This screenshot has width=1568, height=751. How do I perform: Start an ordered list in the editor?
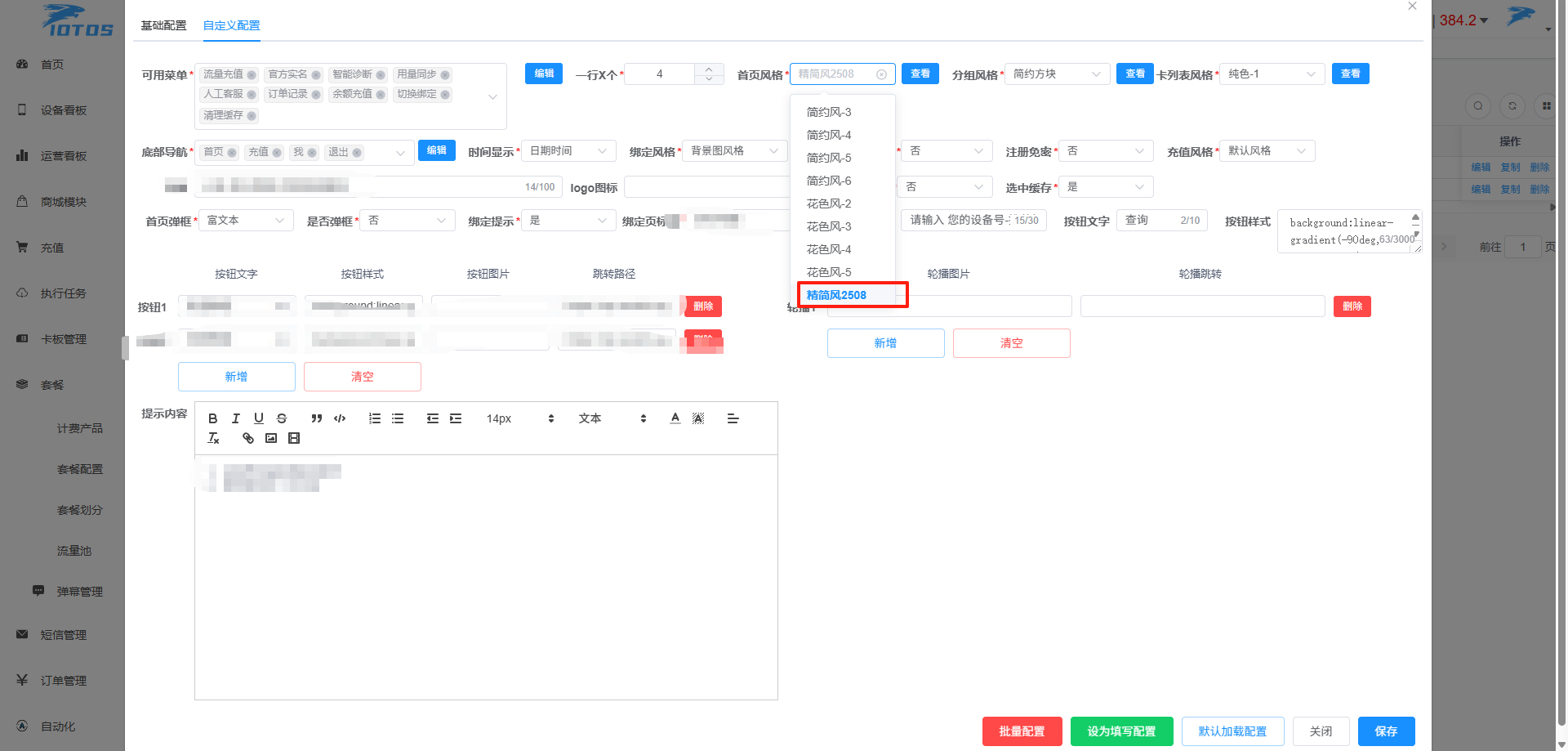(x=375, y=418)
